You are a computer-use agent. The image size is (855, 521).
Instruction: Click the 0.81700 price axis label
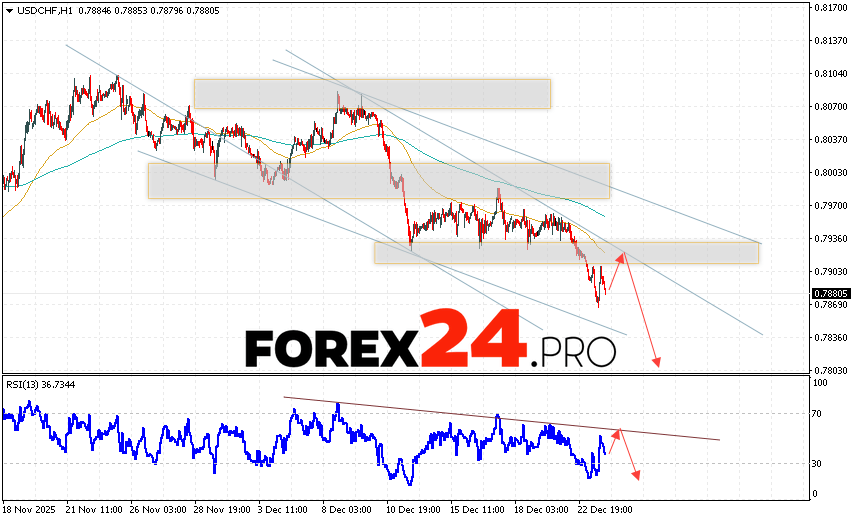829,8
